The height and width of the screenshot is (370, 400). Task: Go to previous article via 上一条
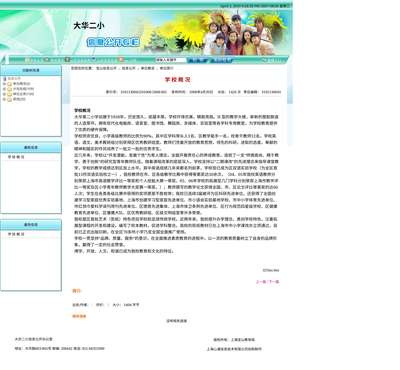click(261, 282)
